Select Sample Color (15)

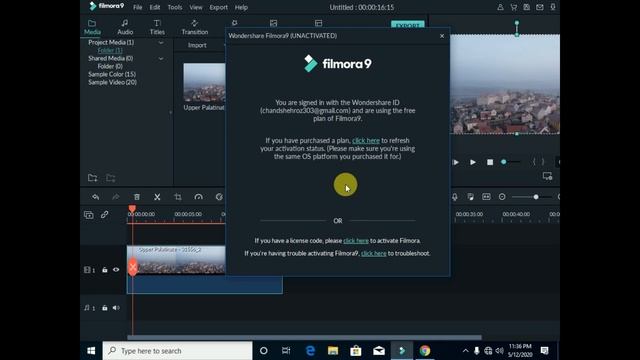[112, 74]
